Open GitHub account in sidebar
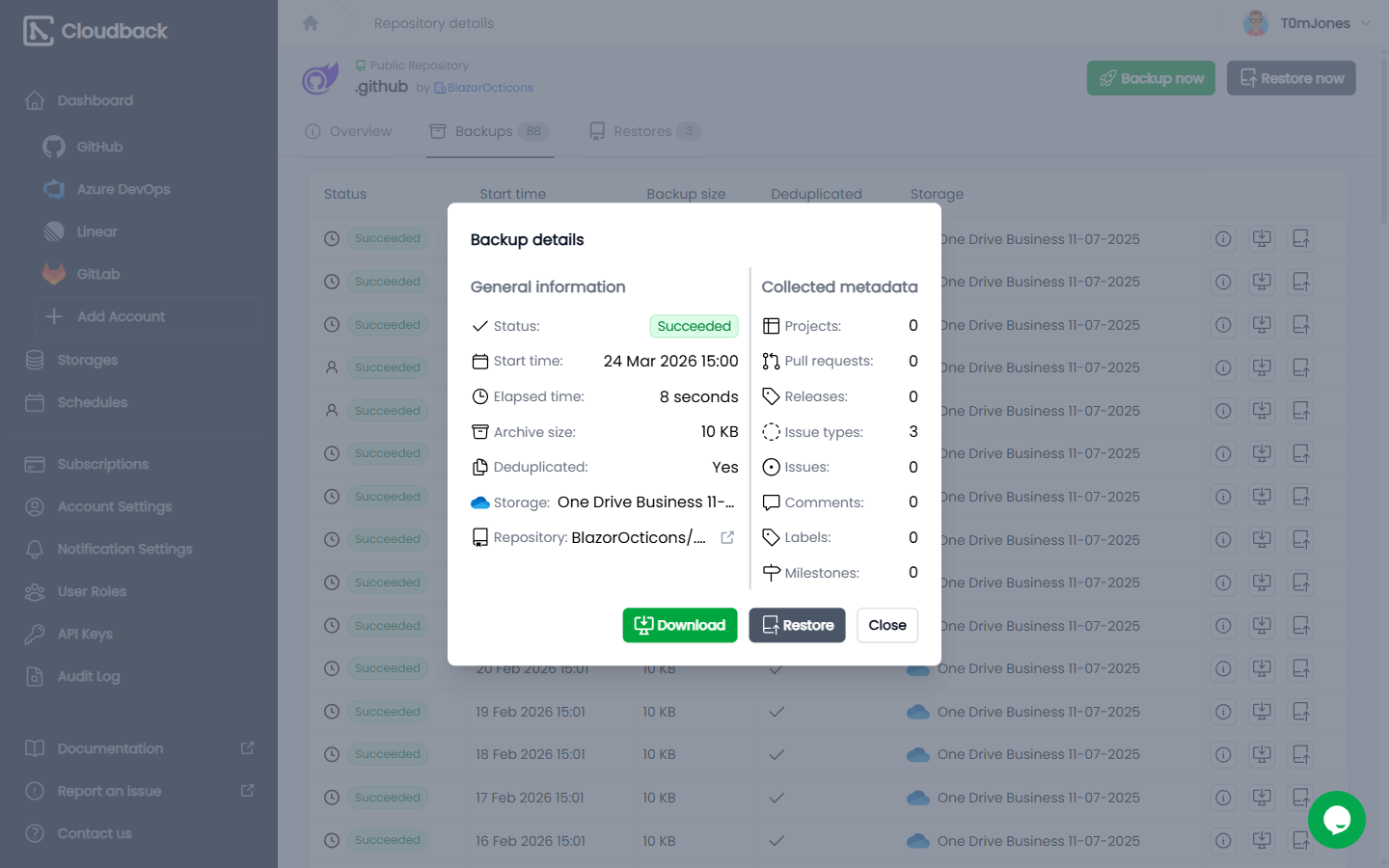 (x=99, y=147)
